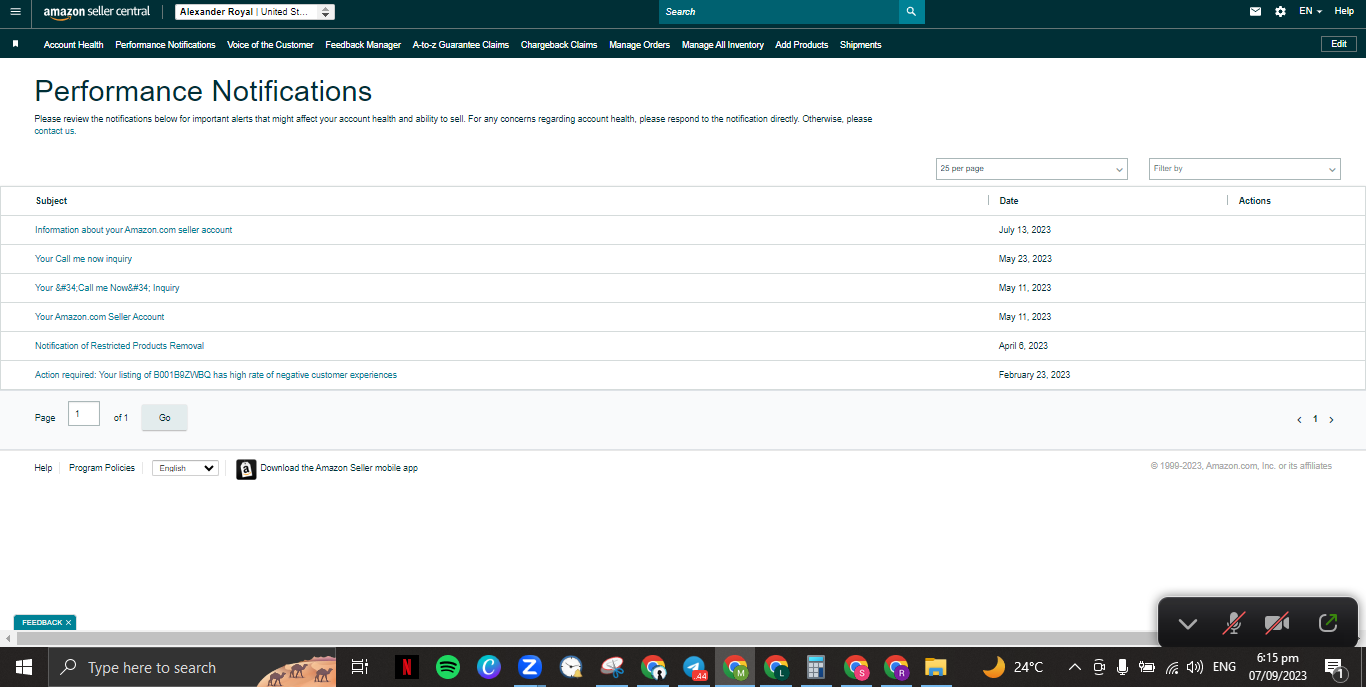The height and width of the screenshot is (687, 1366).
Task: Click the bookmark flag icon in the nav bar
Action: click(x=15, y=45)
